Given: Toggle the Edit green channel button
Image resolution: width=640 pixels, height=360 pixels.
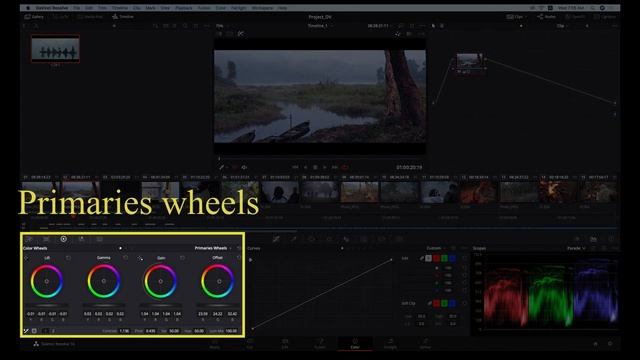Looking at the screenshot, I should tap(444, 258).
